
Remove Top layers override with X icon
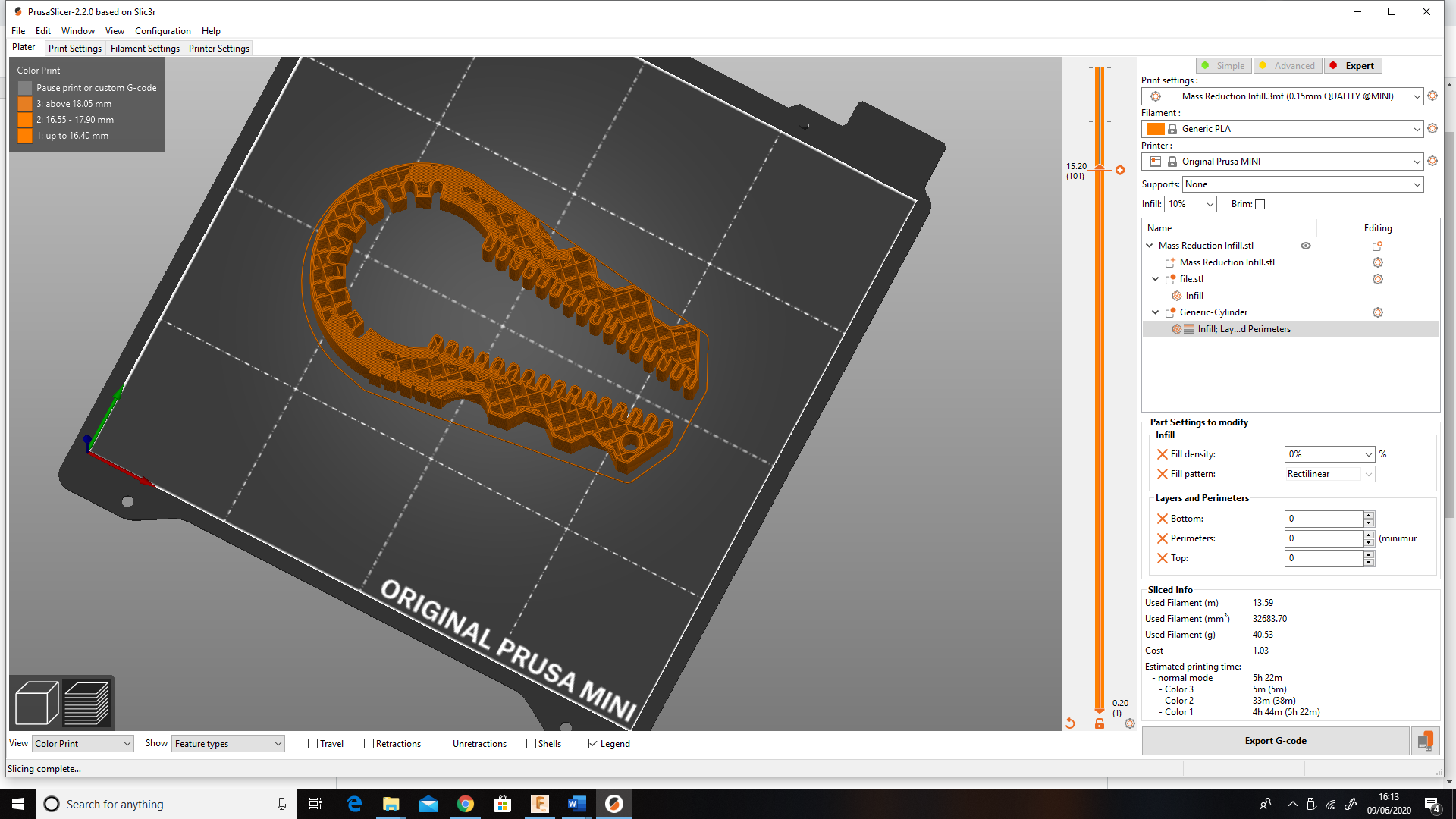tap(1162, 558)
